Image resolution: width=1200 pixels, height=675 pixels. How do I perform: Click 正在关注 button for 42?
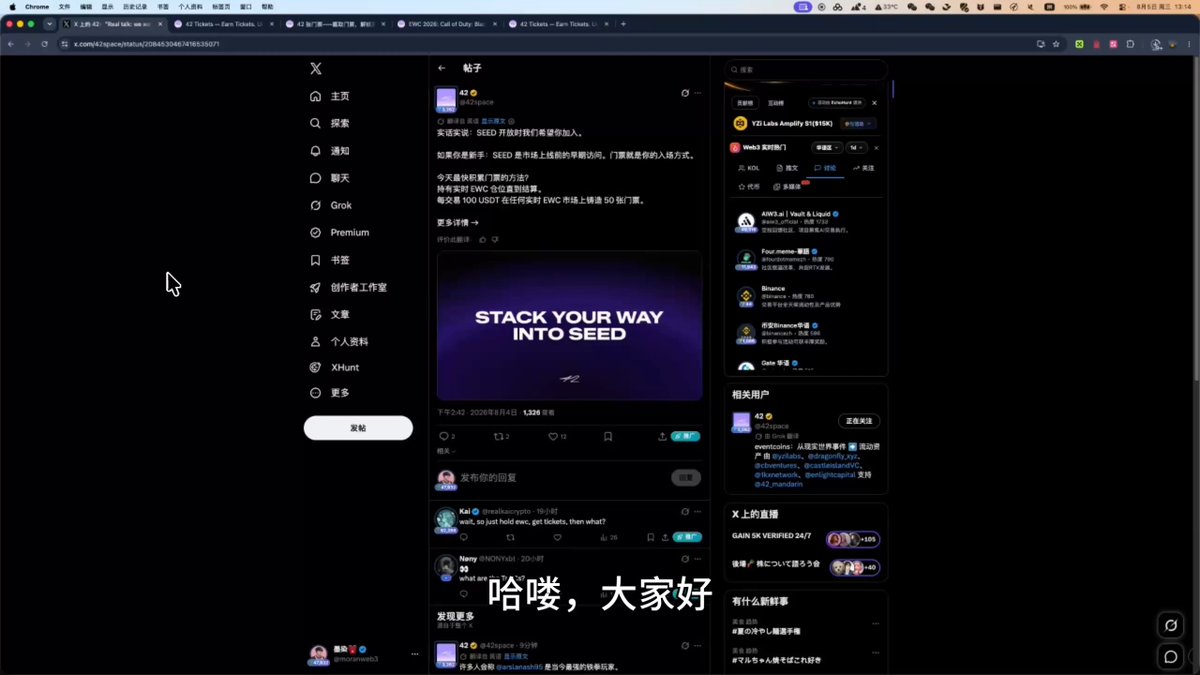tap(859, 421)
